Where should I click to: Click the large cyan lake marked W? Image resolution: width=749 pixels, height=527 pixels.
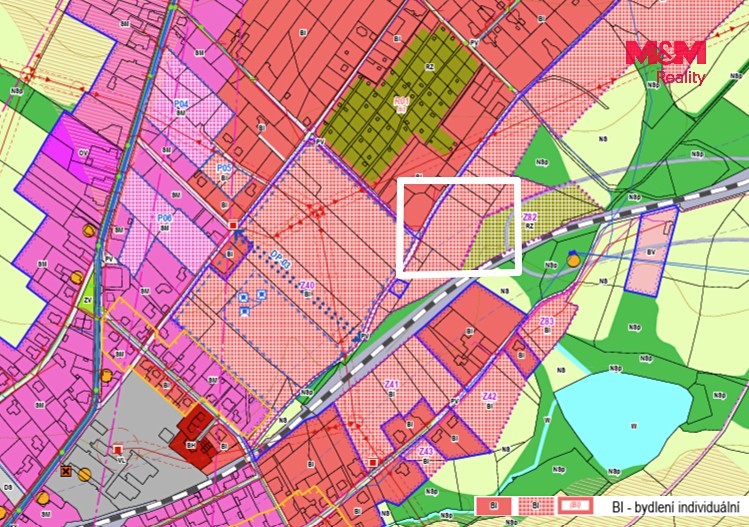[x=622, y=418]
